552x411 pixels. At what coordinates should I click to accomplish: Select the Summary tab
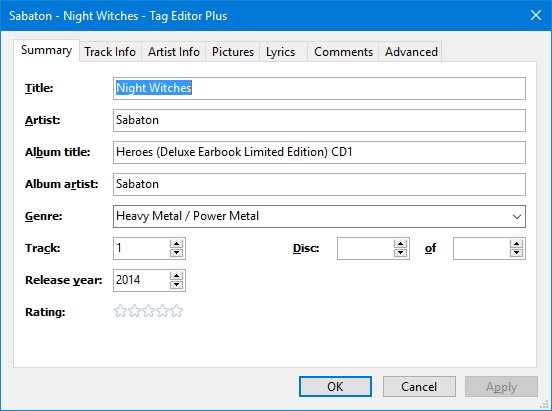tap(46, 50)
